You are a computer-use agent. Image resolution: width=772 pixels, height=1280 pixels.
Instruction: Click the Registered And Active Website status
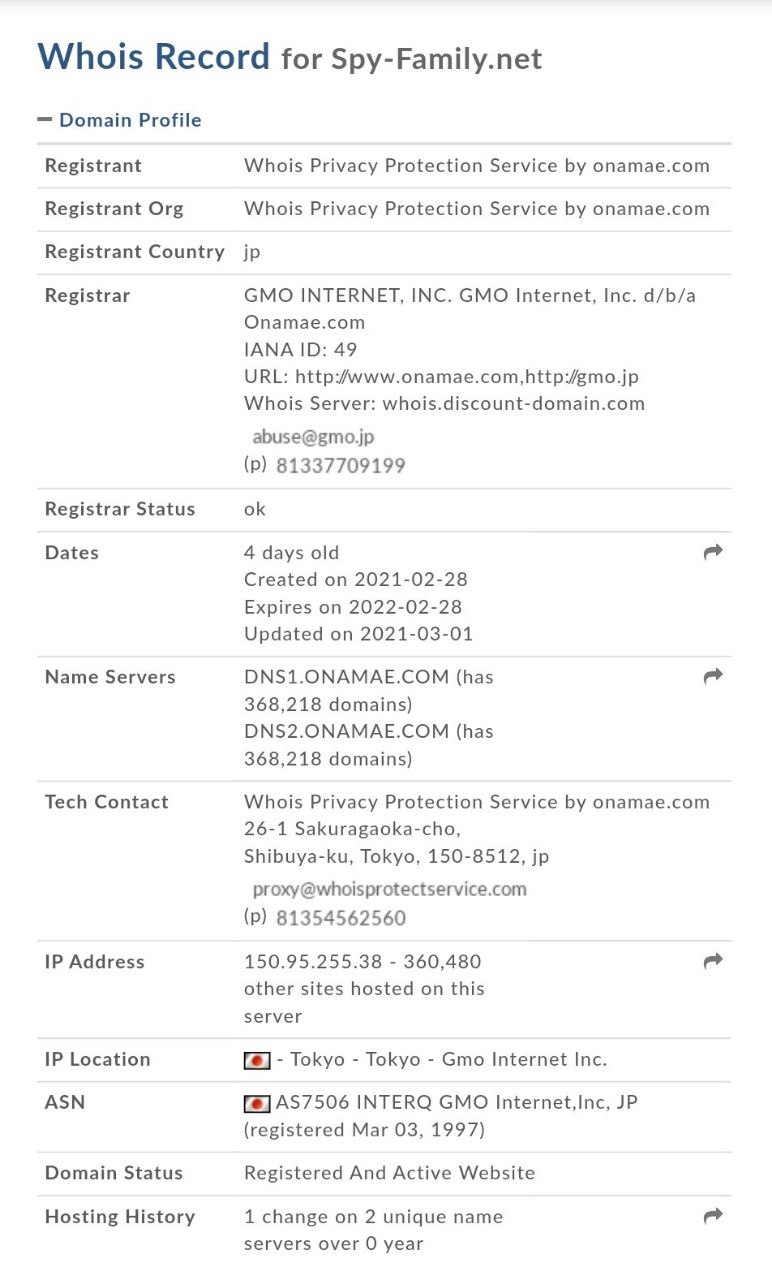click(390, 1173)
